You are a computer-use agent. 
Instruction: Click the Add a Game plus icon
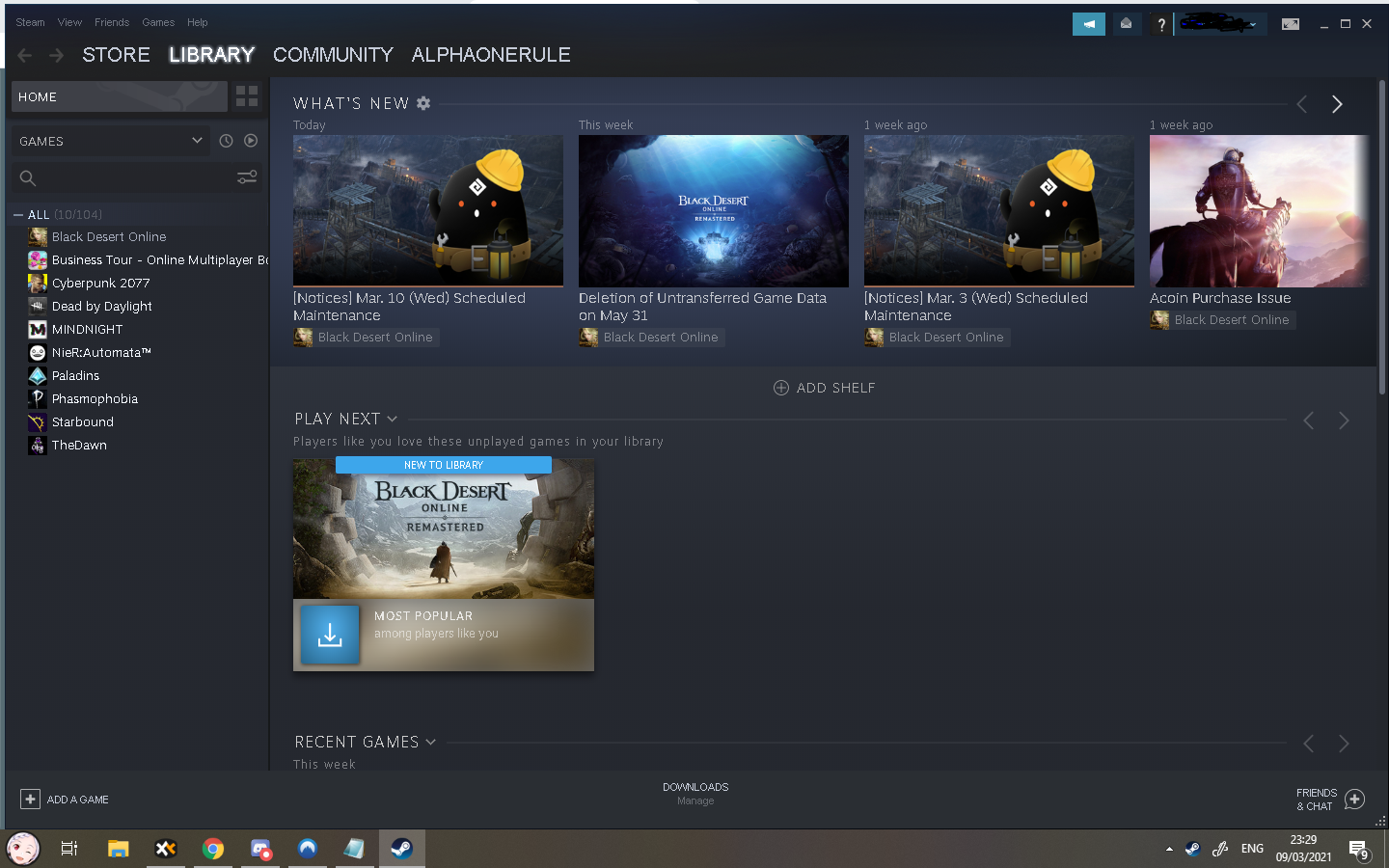(30, 800)
